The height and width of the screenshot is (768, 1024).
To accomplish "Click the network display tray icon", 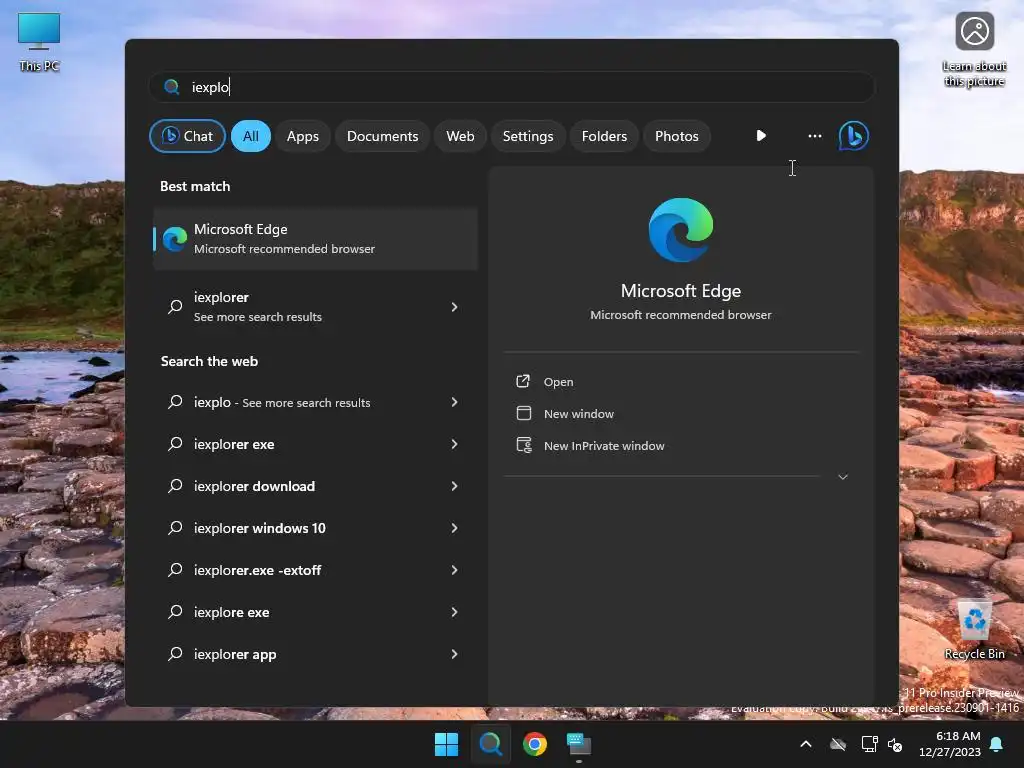I will click(869, 744).
